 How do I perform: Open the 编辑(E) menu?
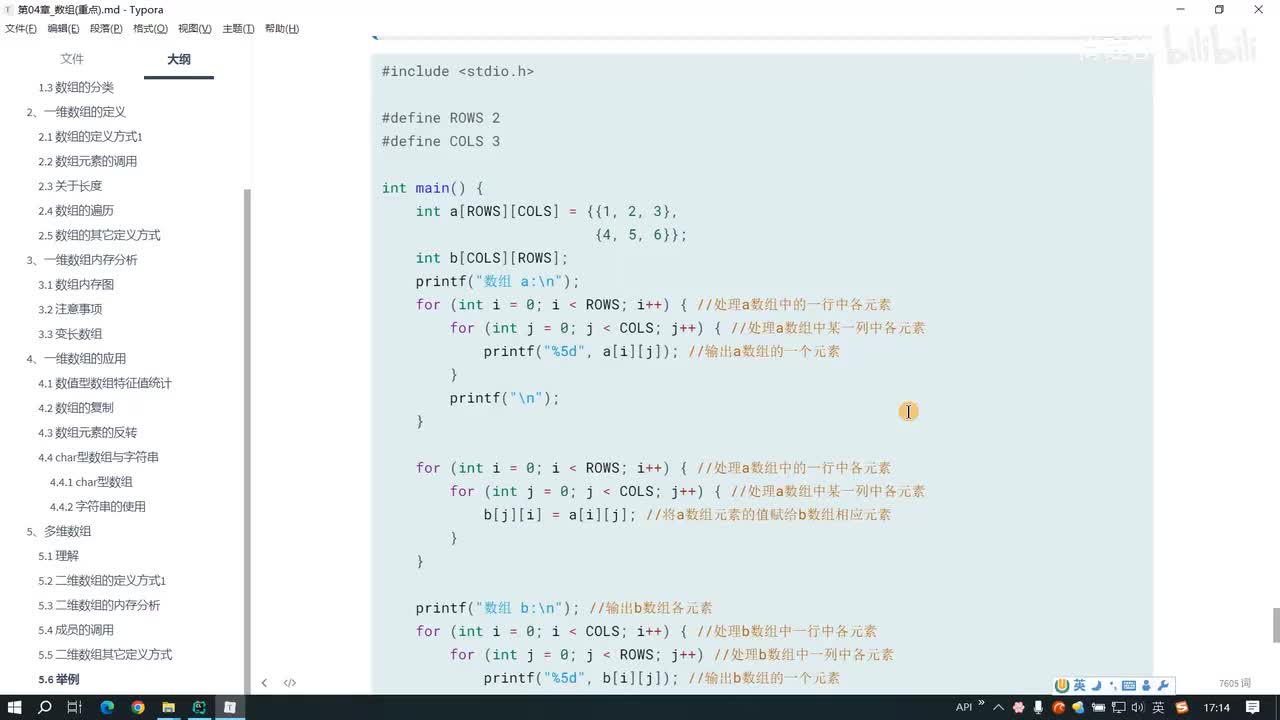tap(63, 29)
